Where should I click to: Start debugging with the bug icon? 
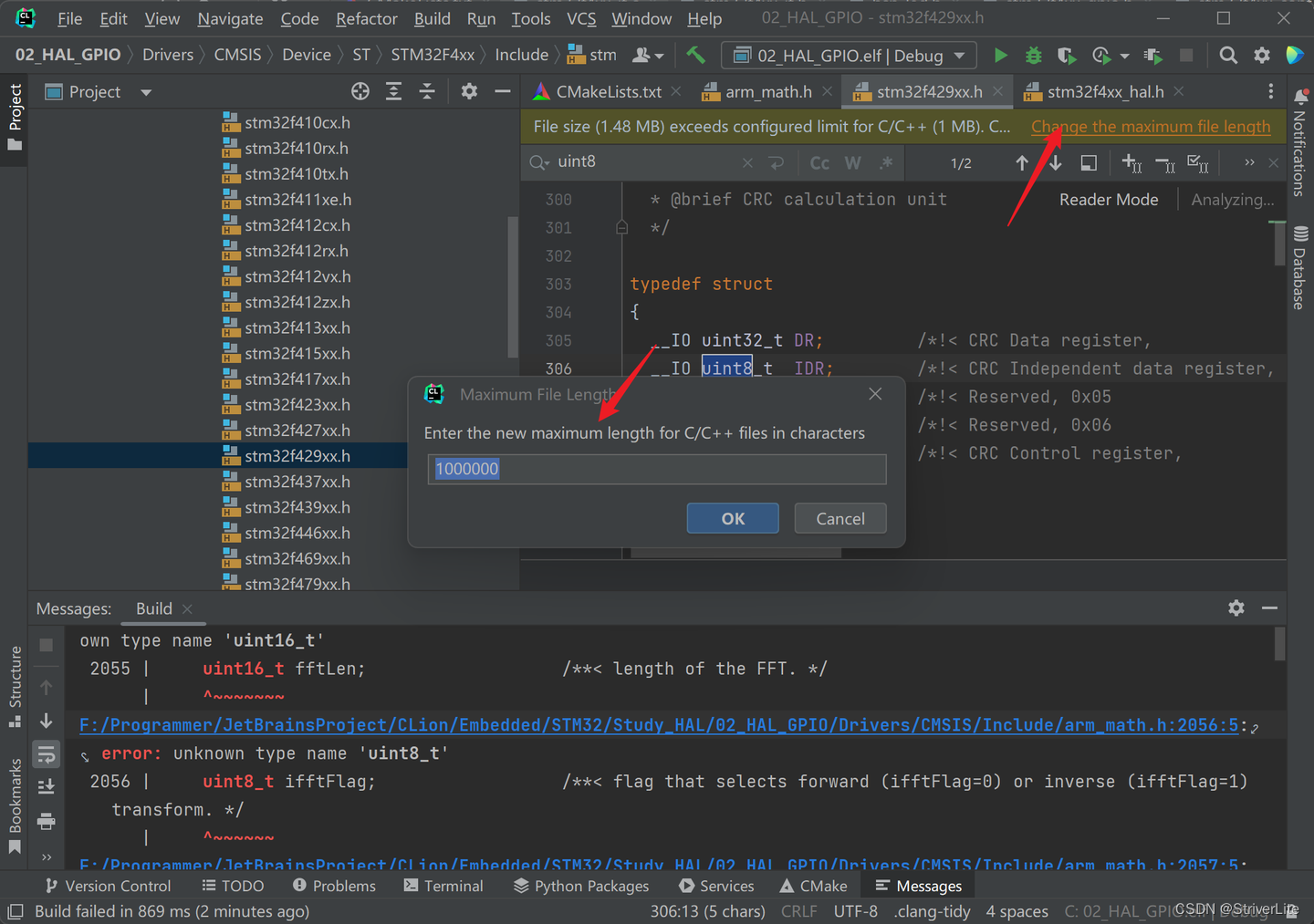tap(1033, 56)
